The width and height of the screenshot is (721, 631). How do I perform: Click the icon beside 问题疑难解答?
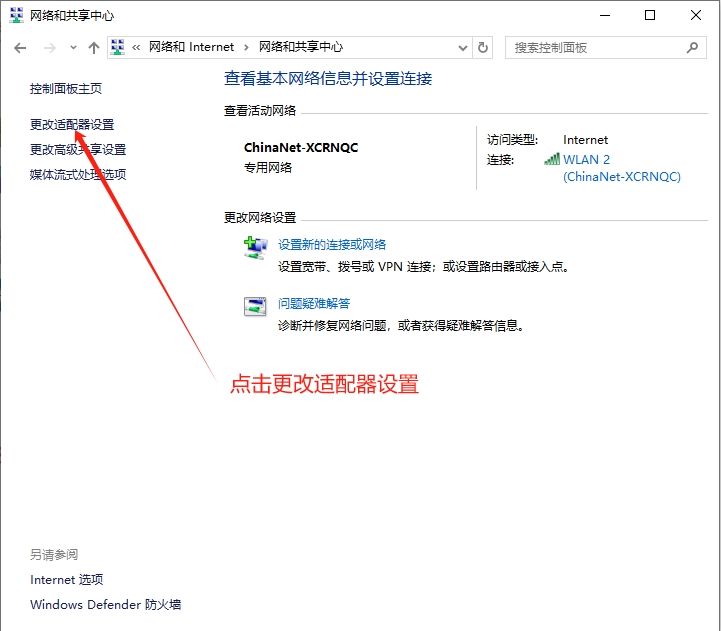255,306
